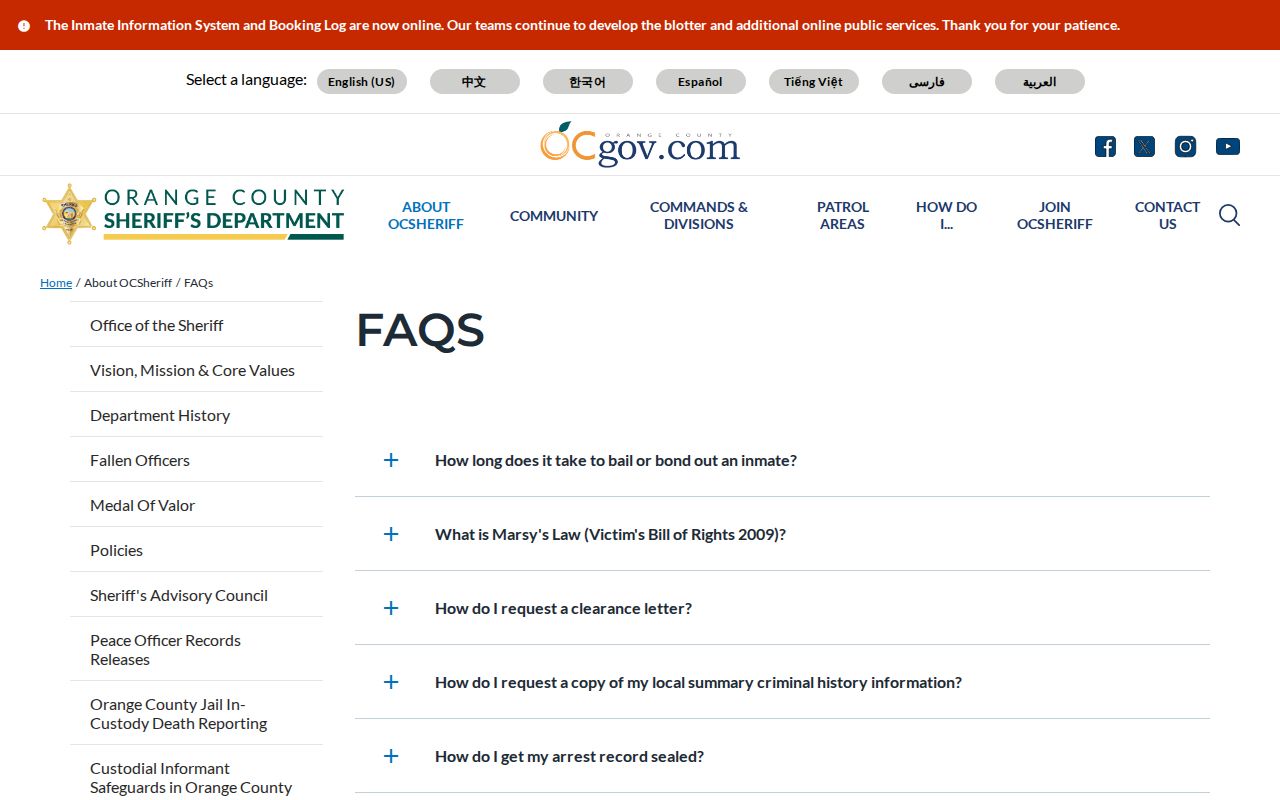The image size is (1280, 800).
Task: Expand the Marsy's Law question
Action: [782, 534]
